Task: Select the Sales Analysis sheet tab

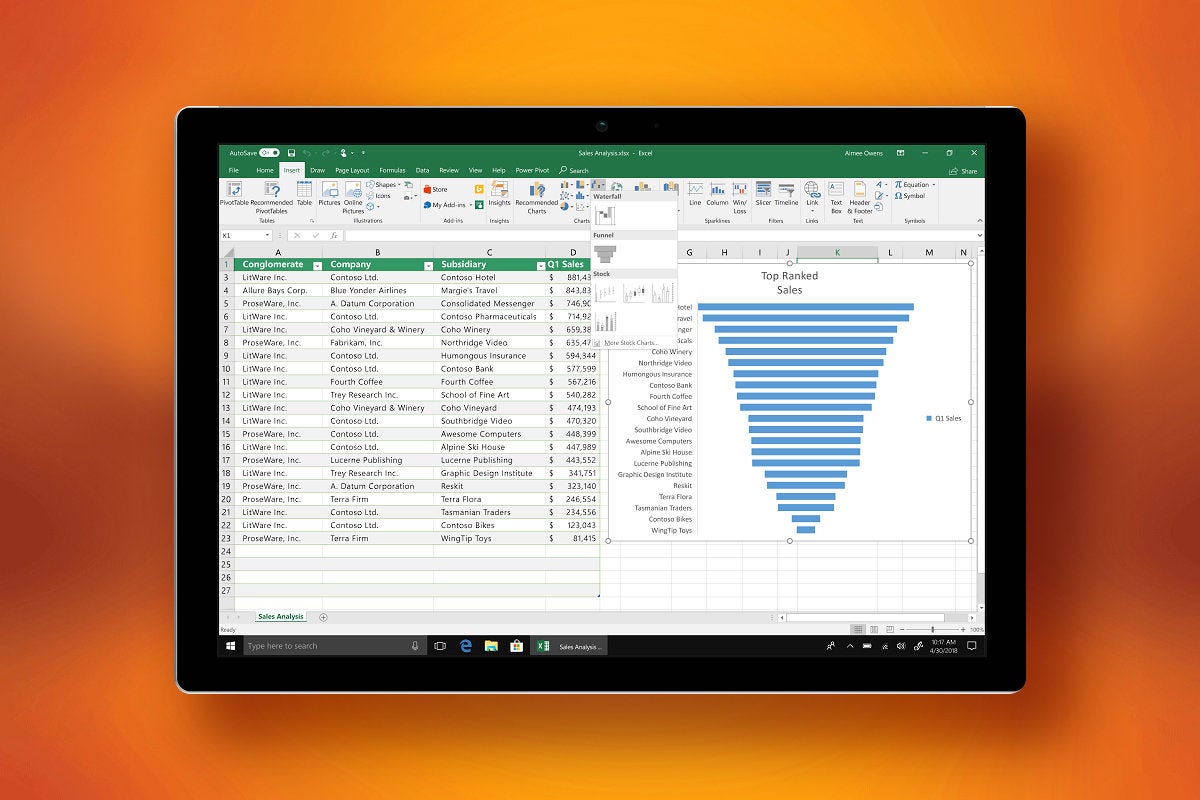Action: click(279, 616)
